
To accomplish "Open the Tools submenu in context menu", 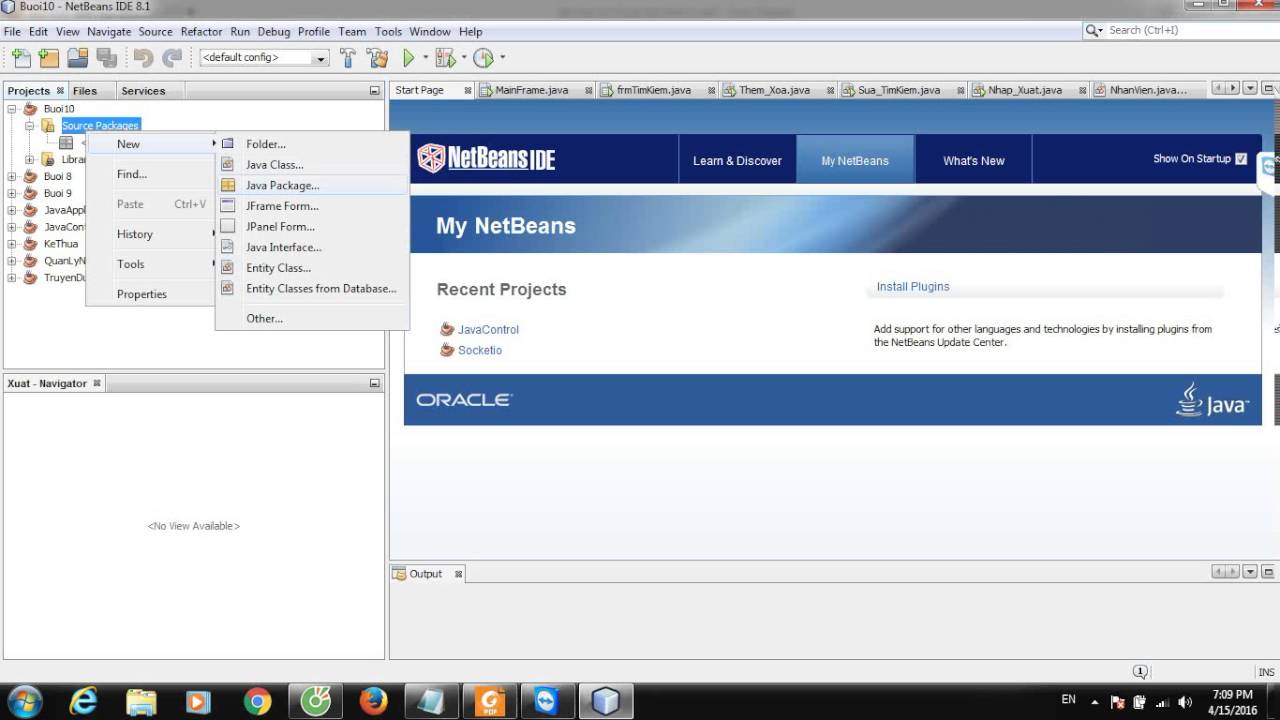I will click(x=151, y=264).
